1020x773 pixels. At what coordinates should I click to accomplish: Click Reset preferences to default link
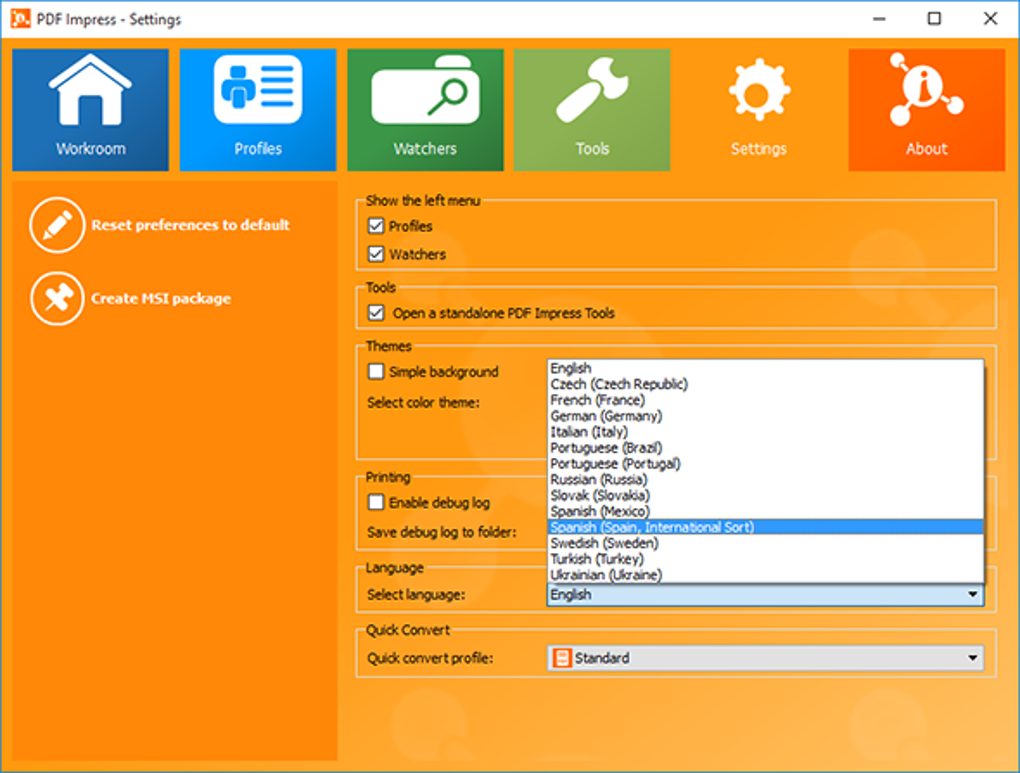click(x=191, y=225)
